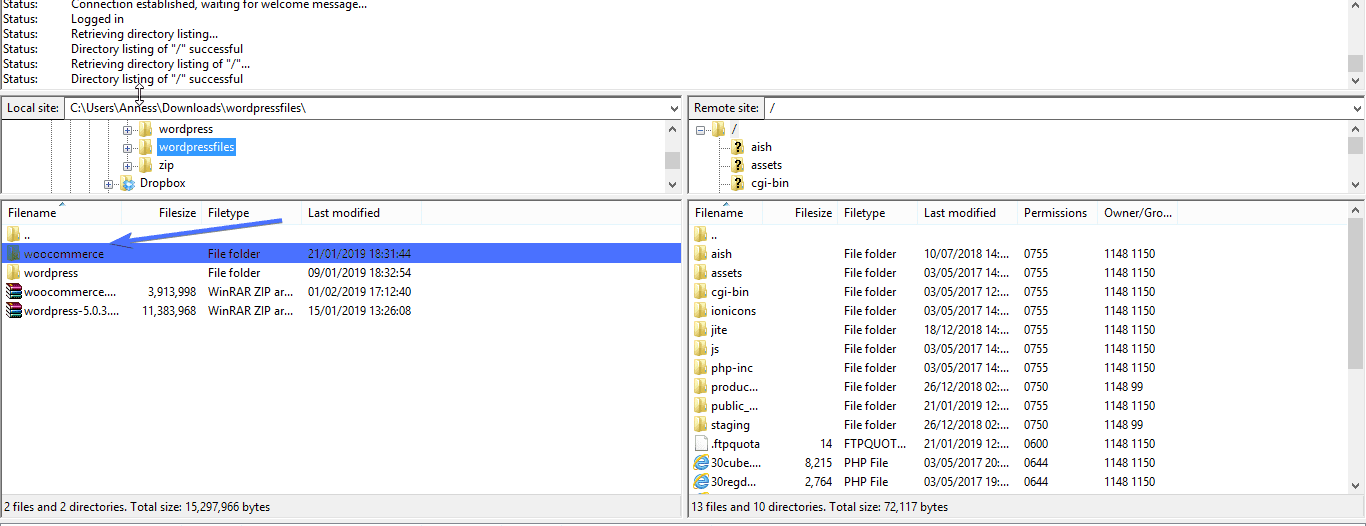Click the parent directory icon in remote file list

click(x=701, y=235)
